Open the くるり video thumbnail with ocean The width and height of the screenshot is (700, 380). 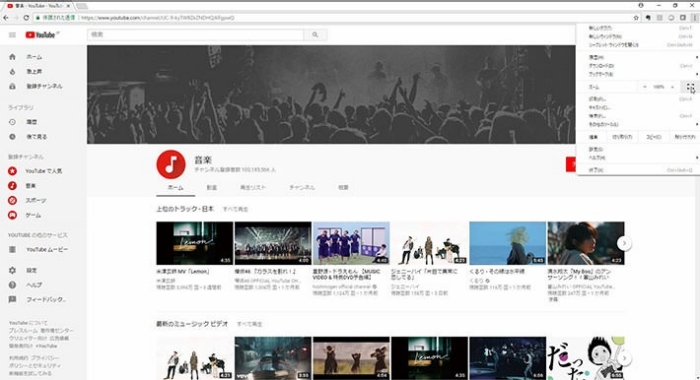coord(508,243)
